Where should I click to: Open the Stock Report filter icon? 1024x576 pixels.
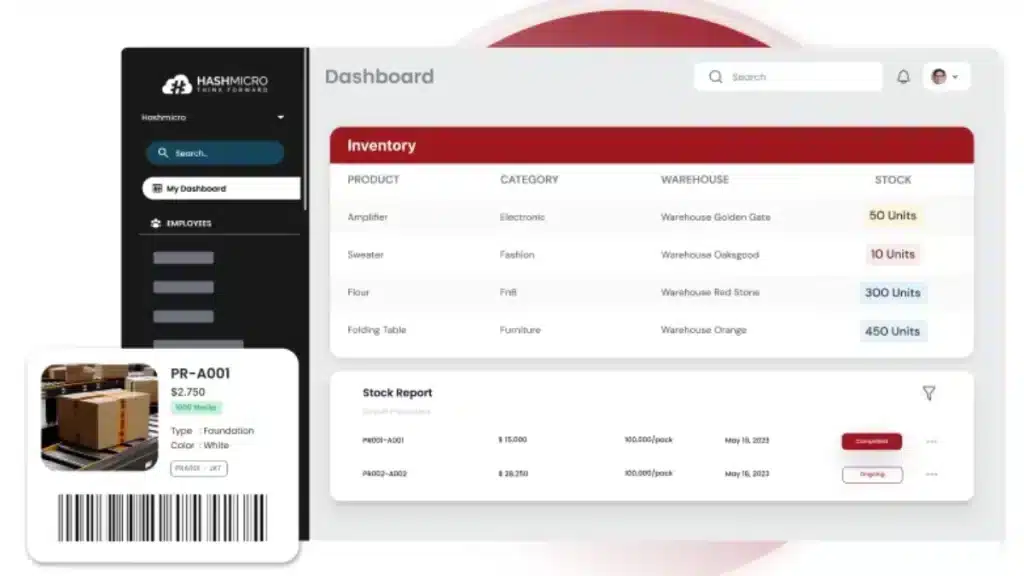click(x=930, y=394)
